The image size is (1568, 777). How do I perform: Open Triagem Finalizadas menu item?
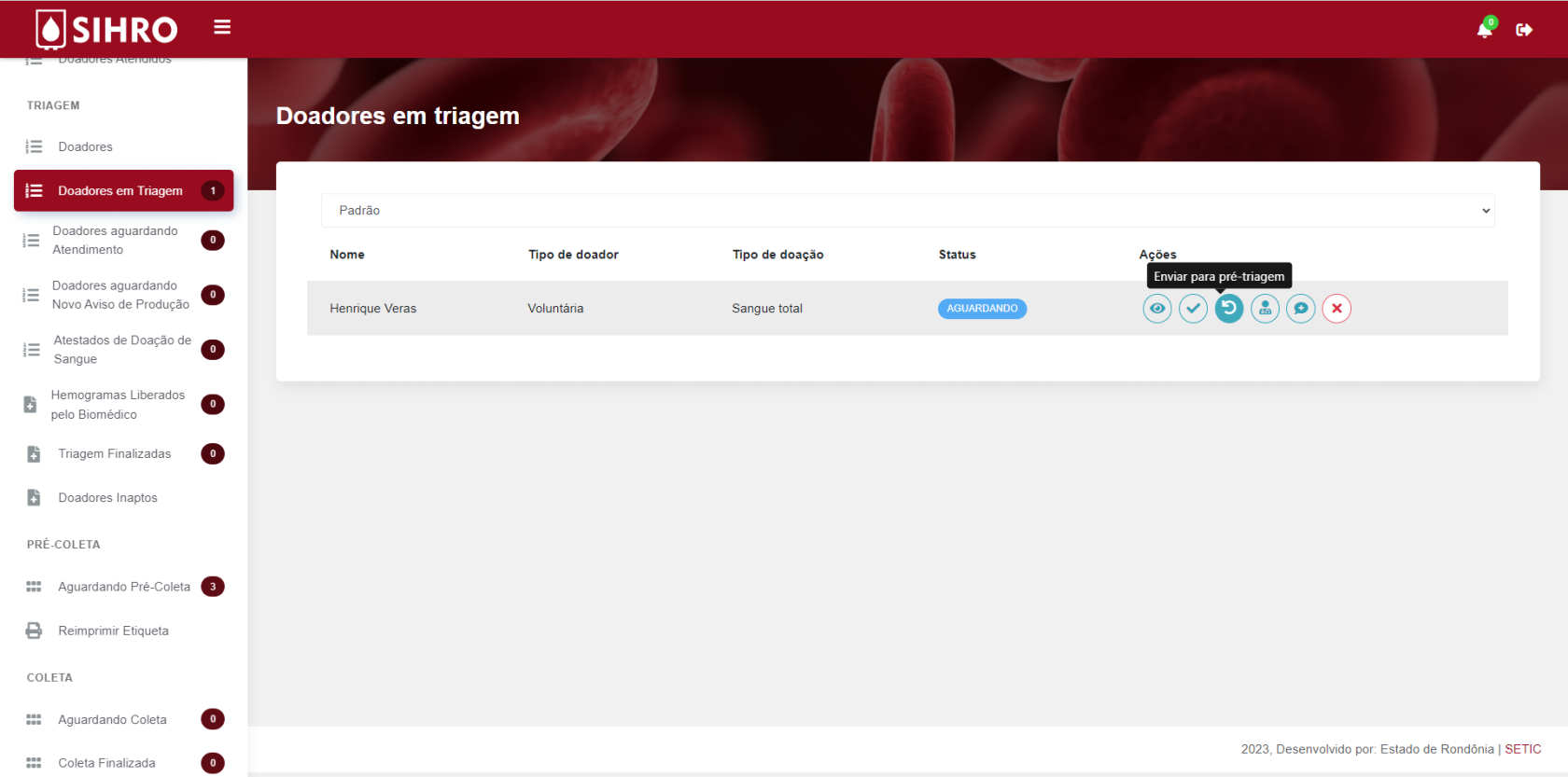(x=123, y=454)
